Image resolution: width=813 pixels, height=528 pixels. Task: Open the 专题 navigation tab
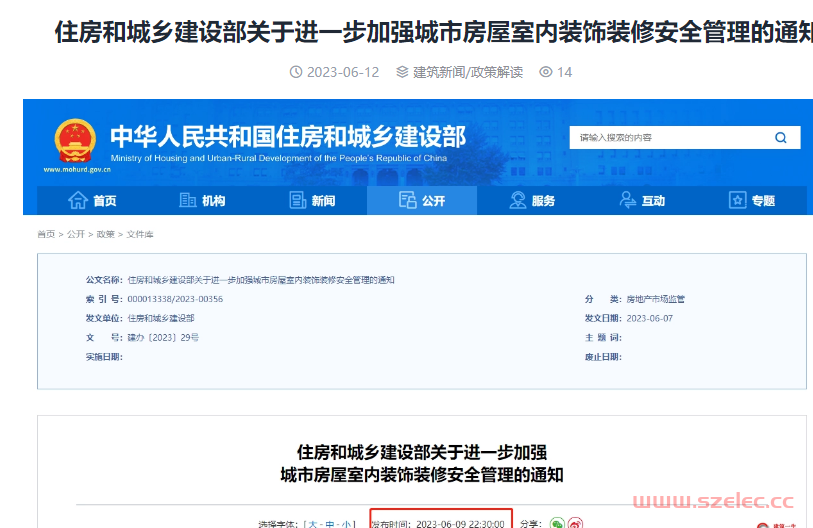coord(752,200)
